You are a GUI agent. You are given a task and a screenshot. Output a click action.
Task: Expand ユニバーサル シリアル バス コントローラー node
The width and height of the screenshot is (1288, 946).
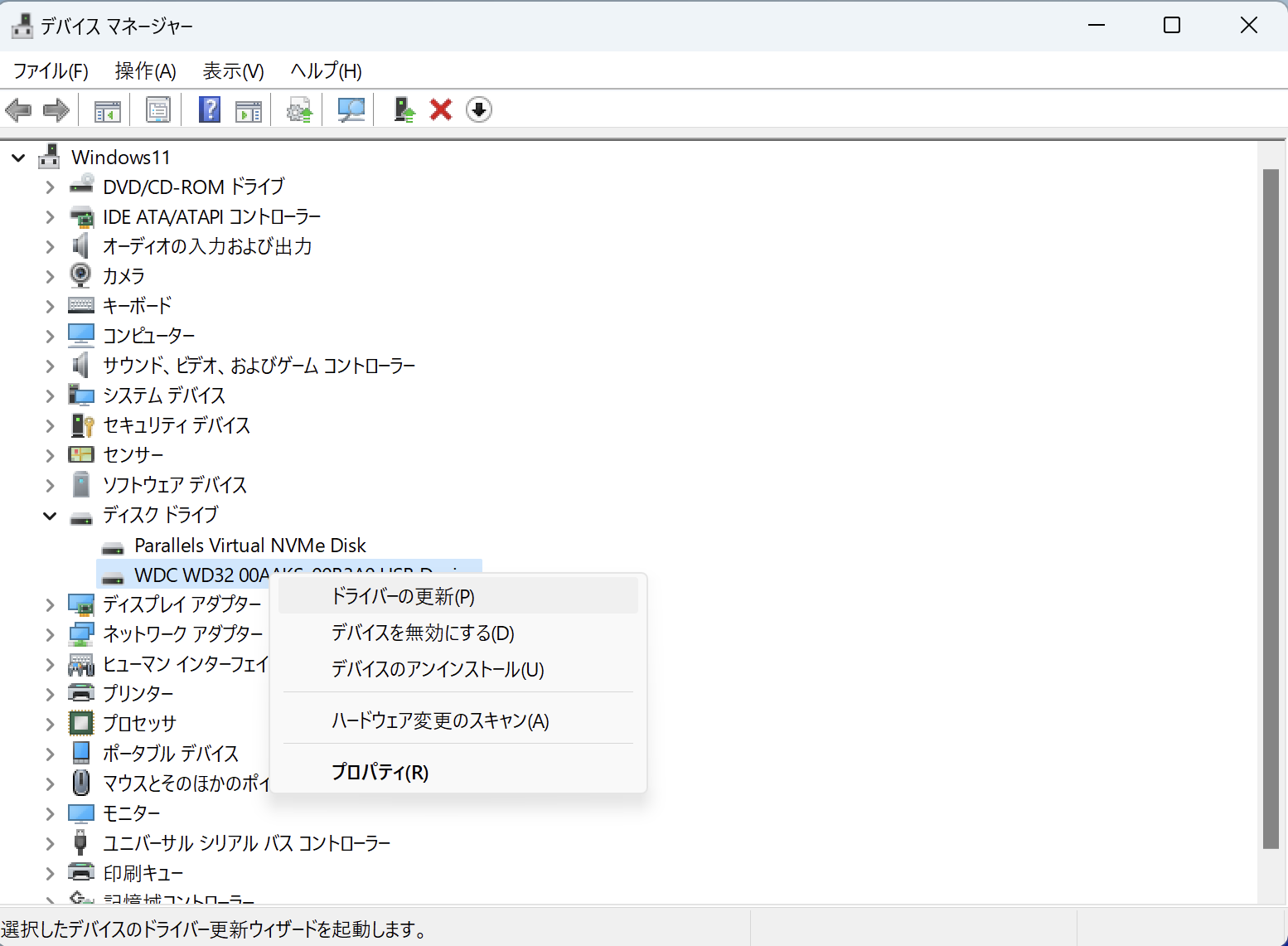point(50,844)
